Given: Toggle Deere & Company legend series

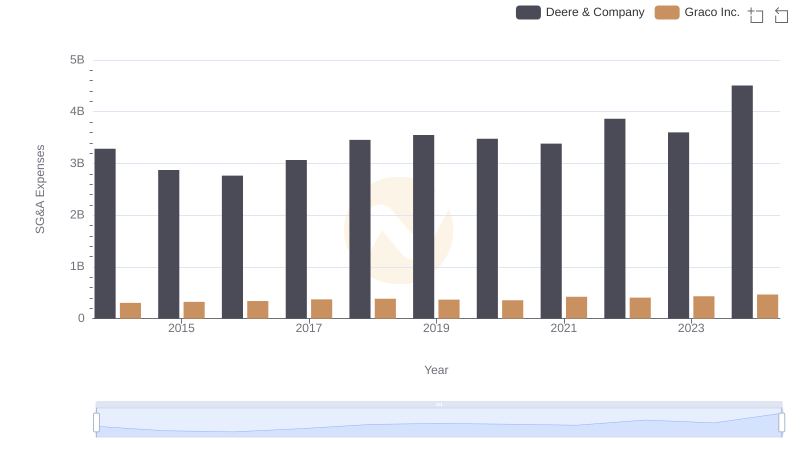Looking at the screenshot, I should [x=580, y=12].
